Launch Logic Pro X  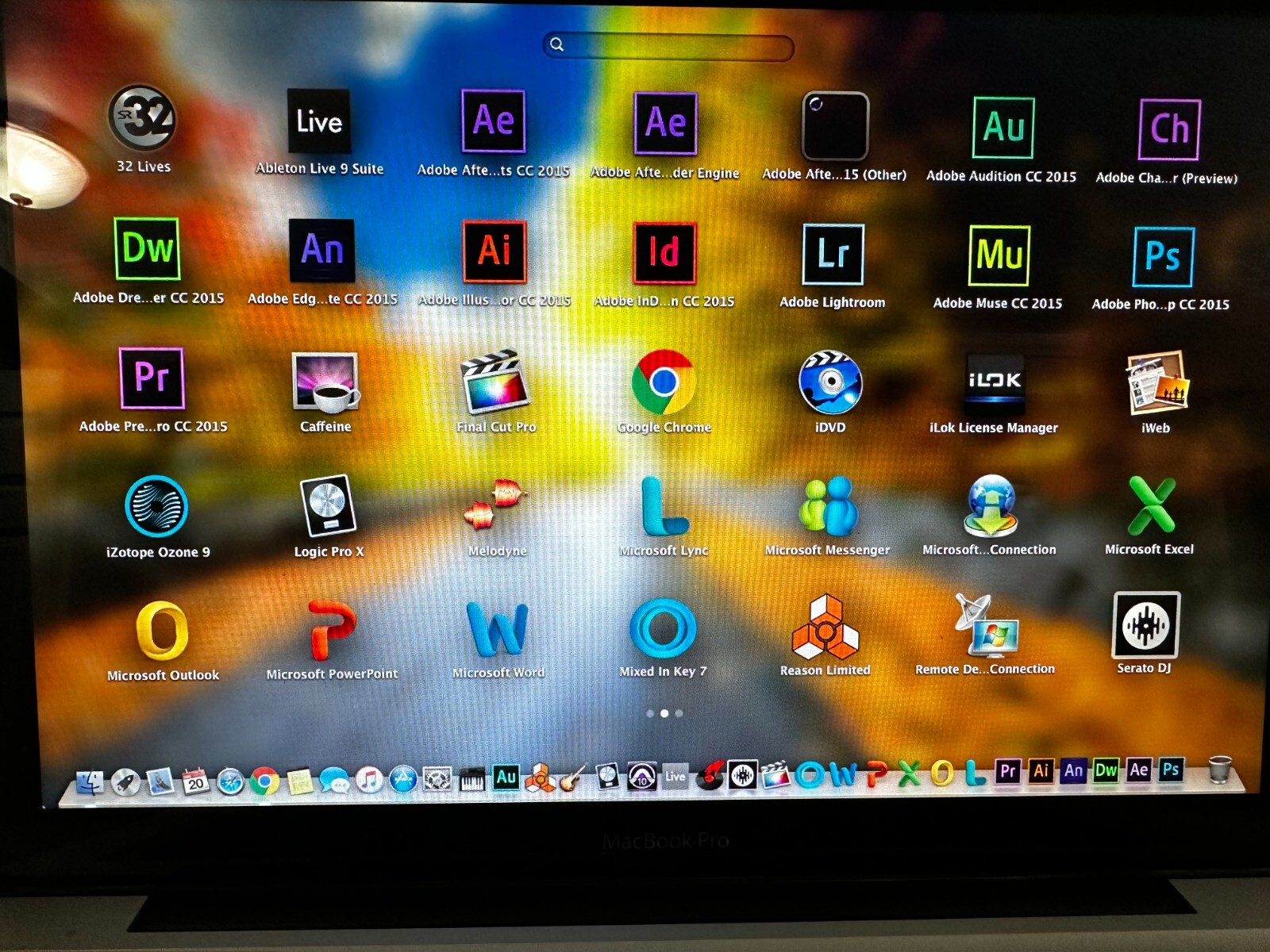(x=328, y=506)
